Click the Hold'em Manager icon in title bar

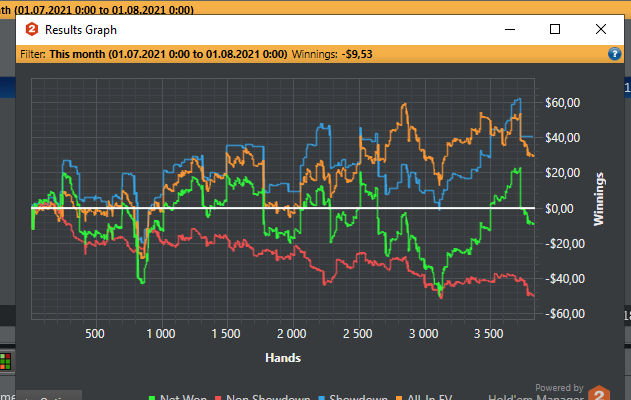[32, 29]
